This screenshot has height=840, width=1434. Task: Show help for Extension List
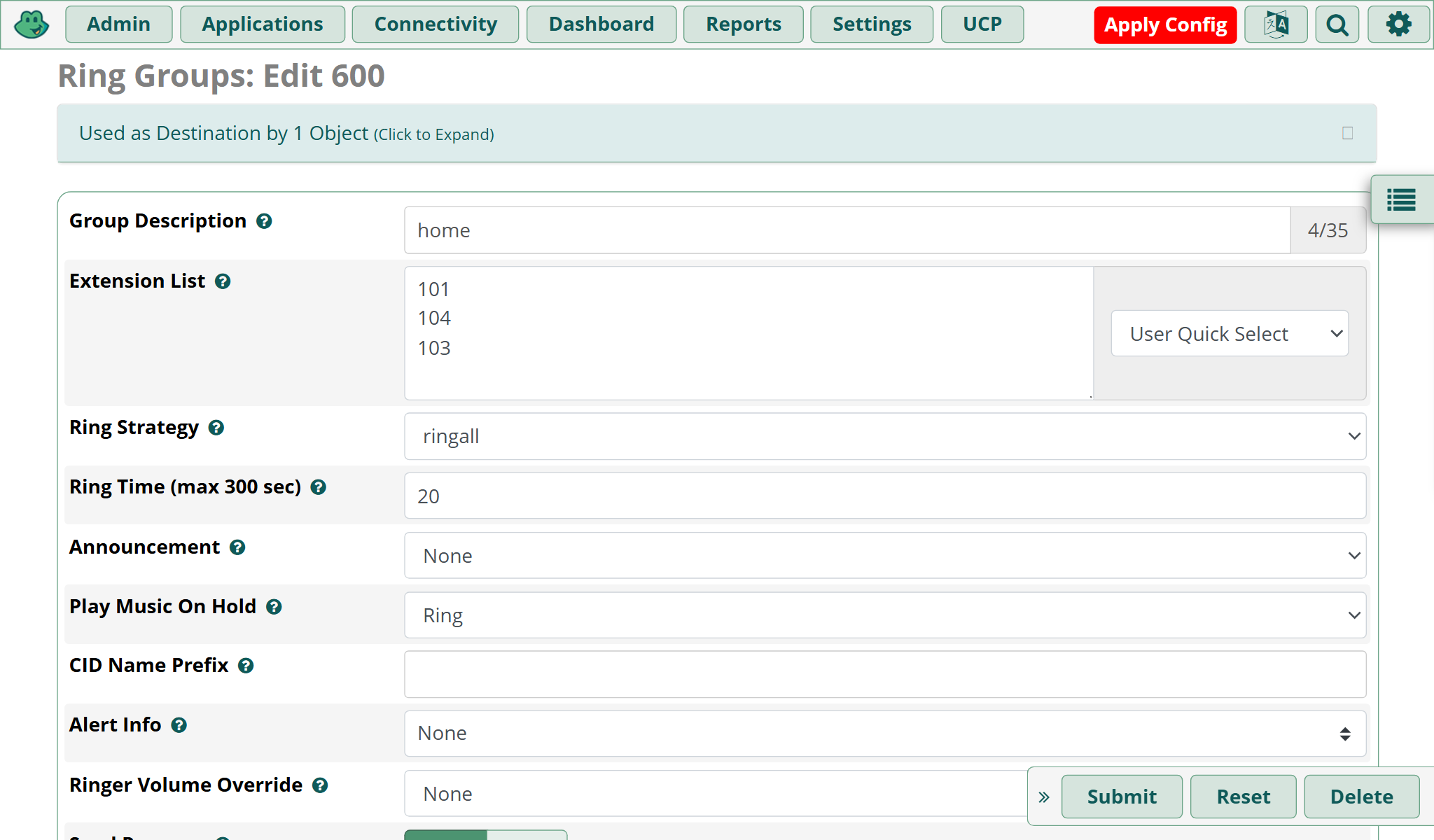coord(223,281)
